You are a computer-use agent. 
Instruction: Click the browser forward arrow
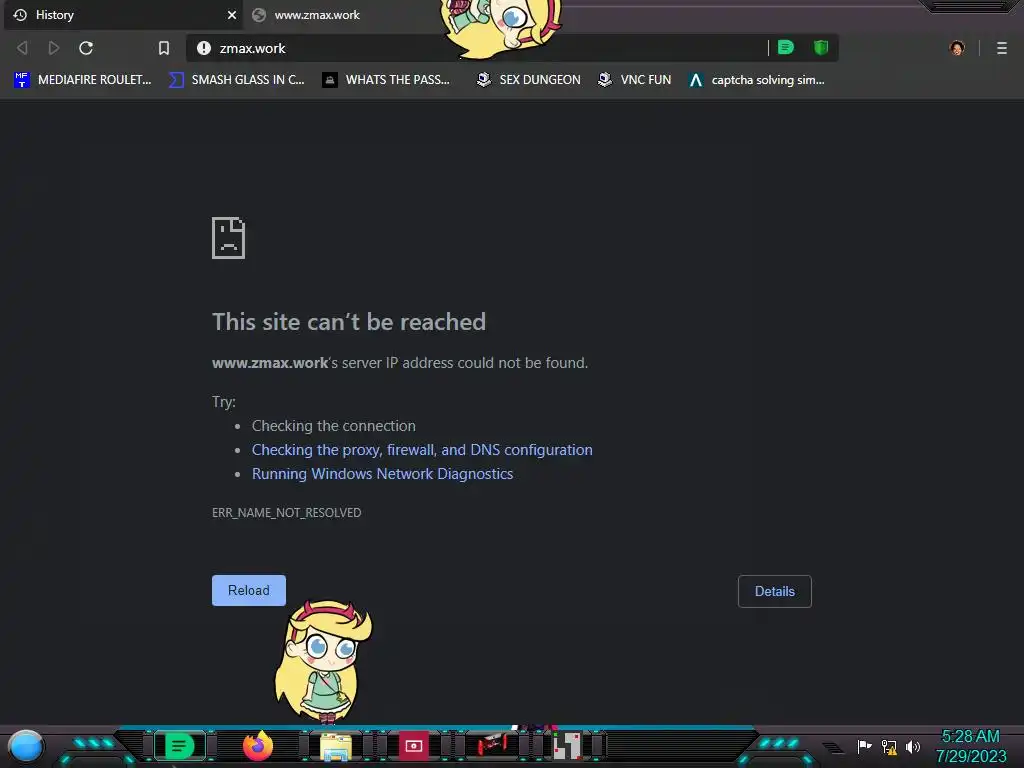pyautogui.click(x=54, y=48)
